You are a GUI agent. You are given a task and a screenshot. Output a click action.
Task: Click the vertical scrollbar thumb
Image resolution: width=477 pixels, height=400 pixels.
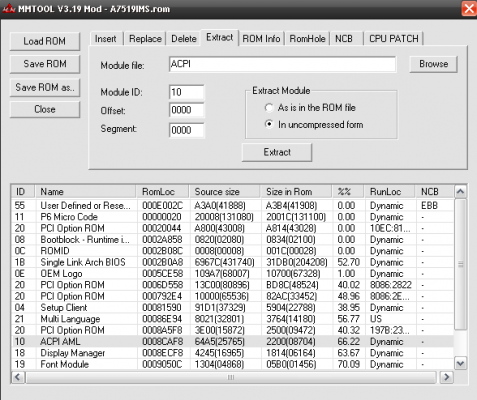[x=460, y=264]
